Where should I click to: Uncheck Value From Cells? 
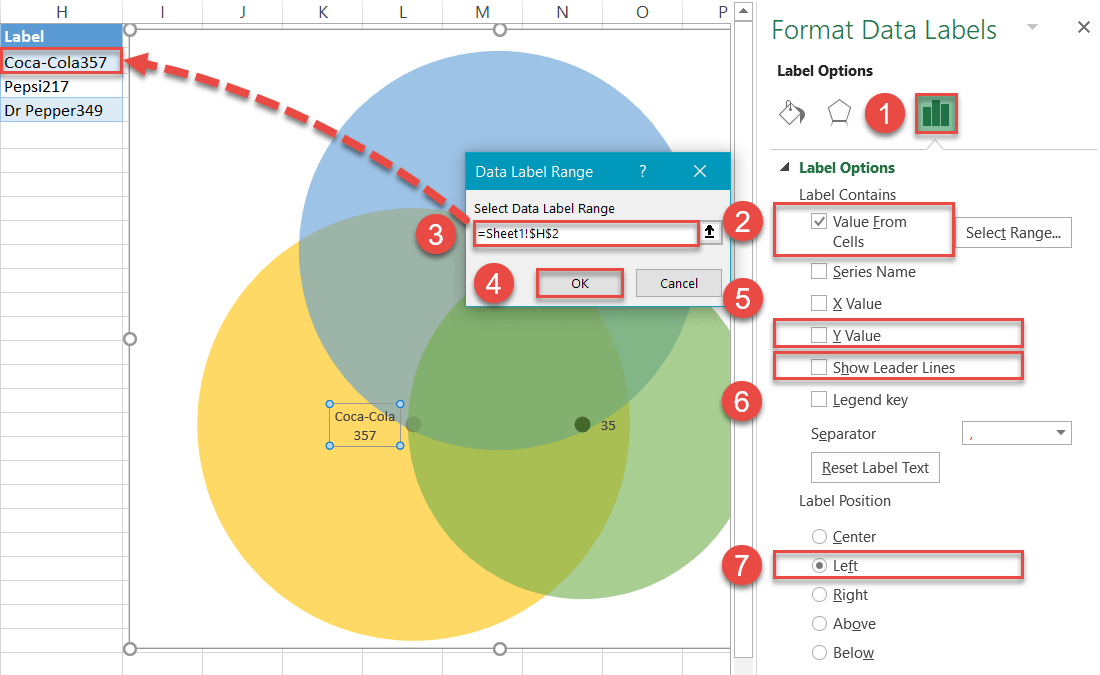pos(817,221)
